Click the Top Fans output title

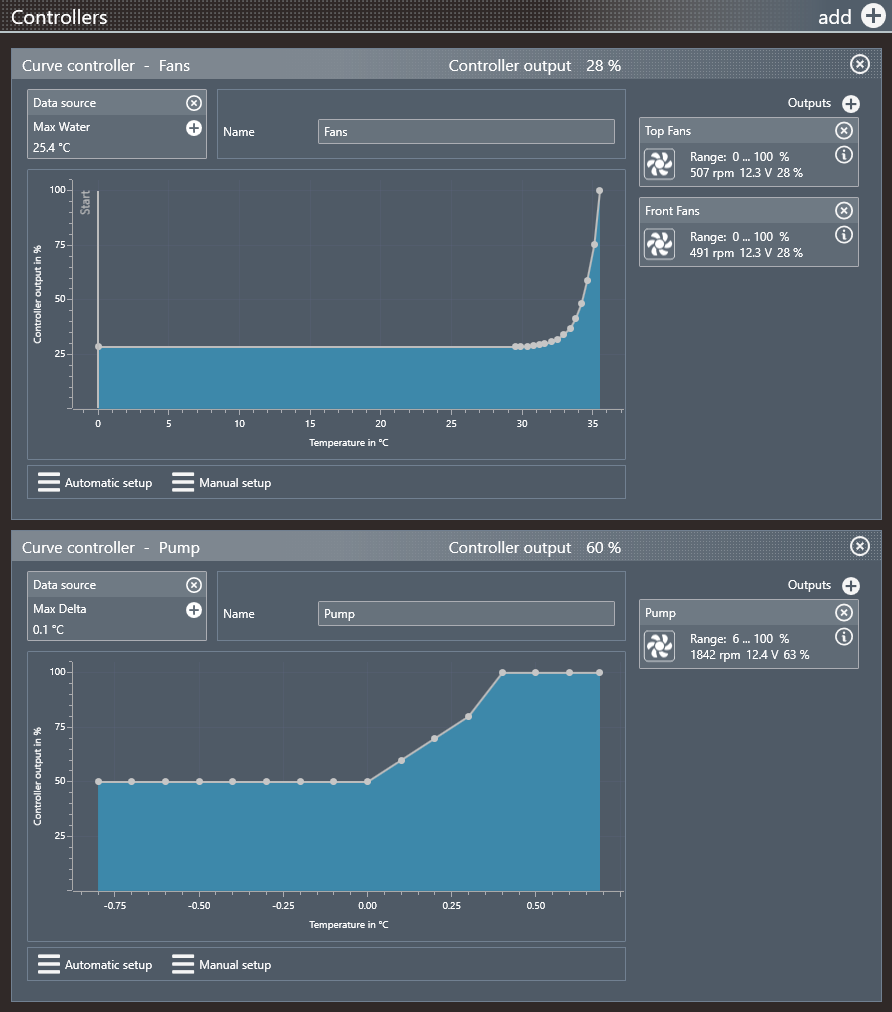click(667, 131)
